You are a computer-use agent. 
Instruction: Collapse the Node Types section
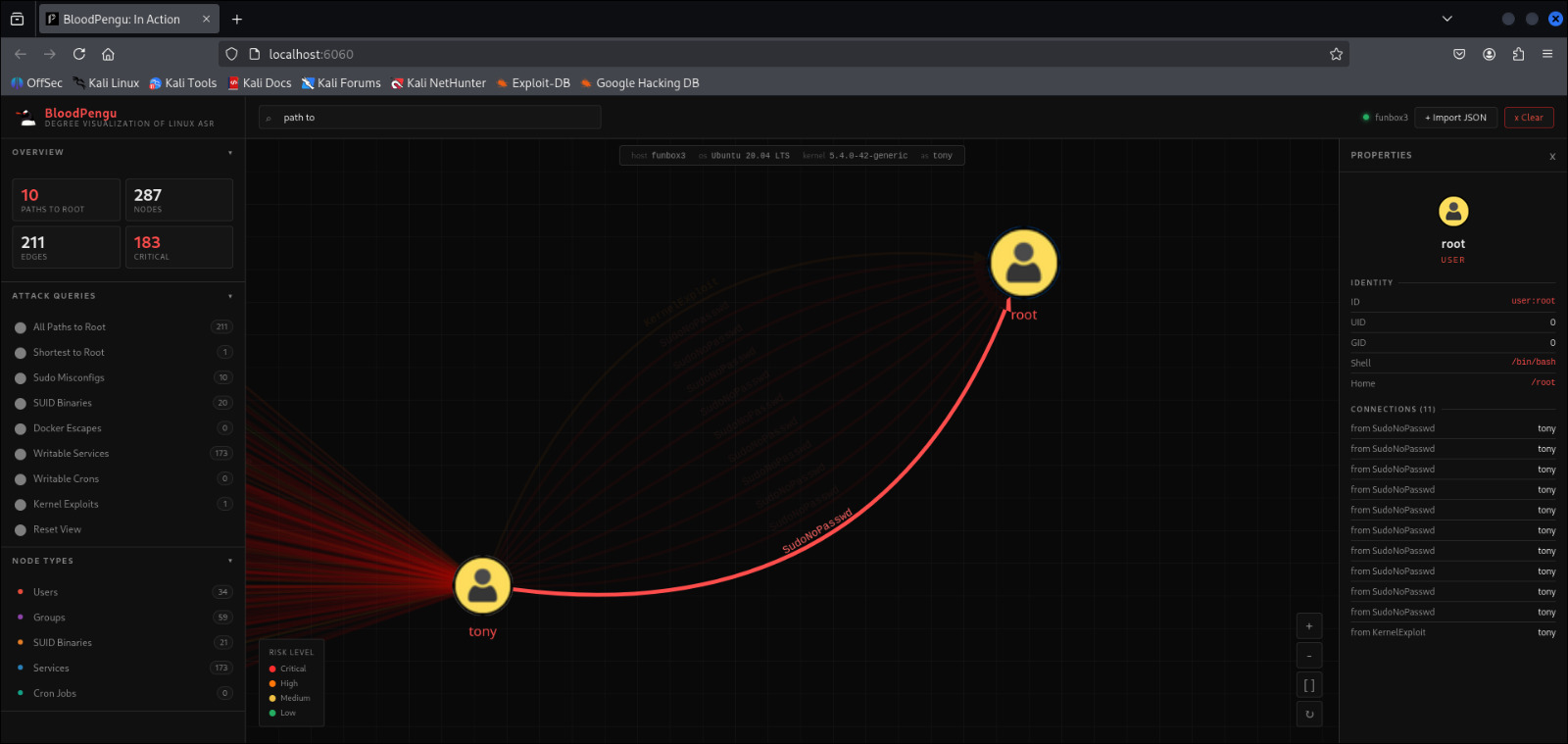tap(230, 562)
